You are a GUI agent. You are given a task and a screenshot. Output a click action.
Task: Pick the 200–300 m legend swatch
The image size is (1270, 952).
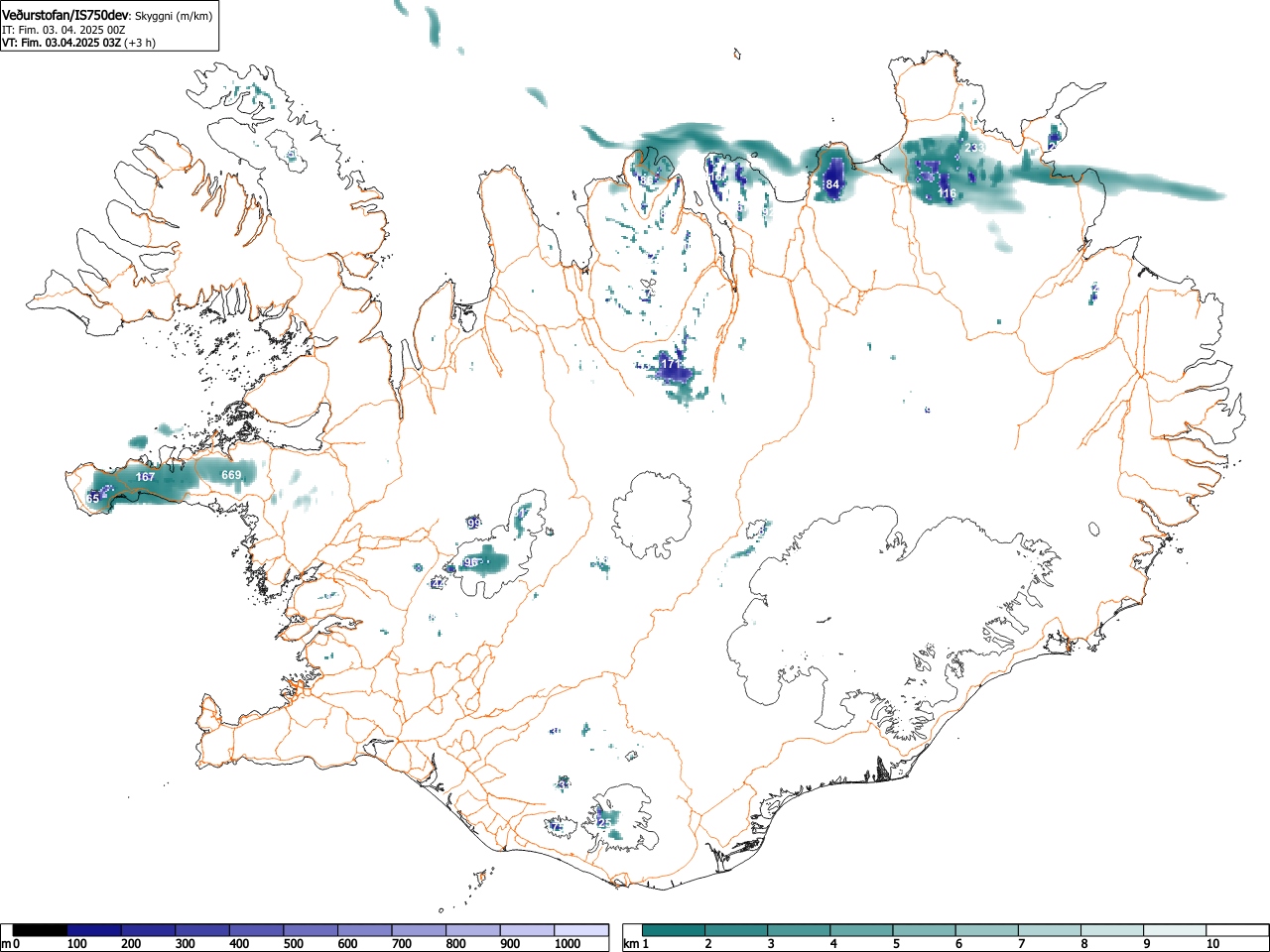(x=149, y=930)
